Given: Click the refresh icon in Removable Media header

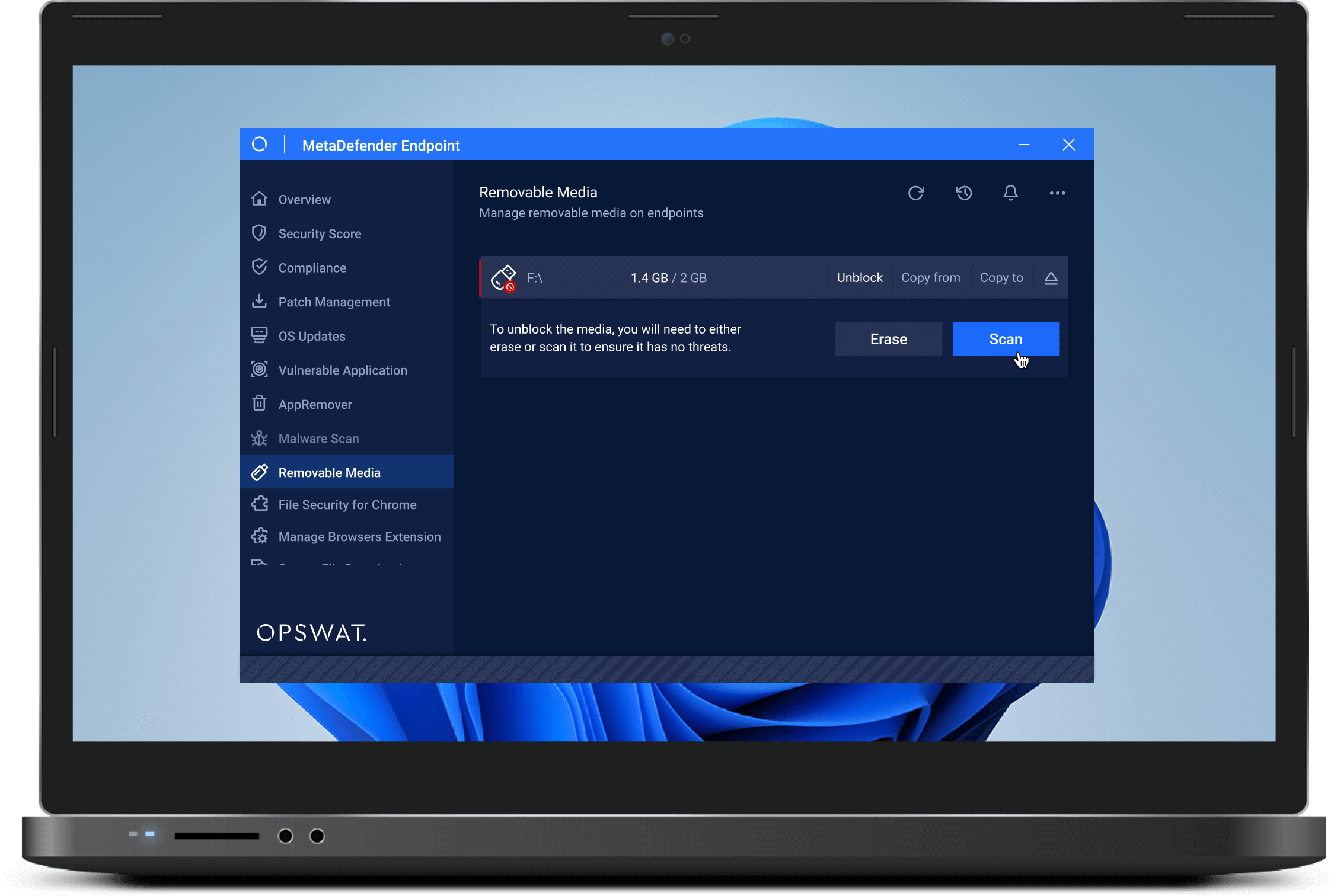Looking at the screenshot, I should 916,193.
